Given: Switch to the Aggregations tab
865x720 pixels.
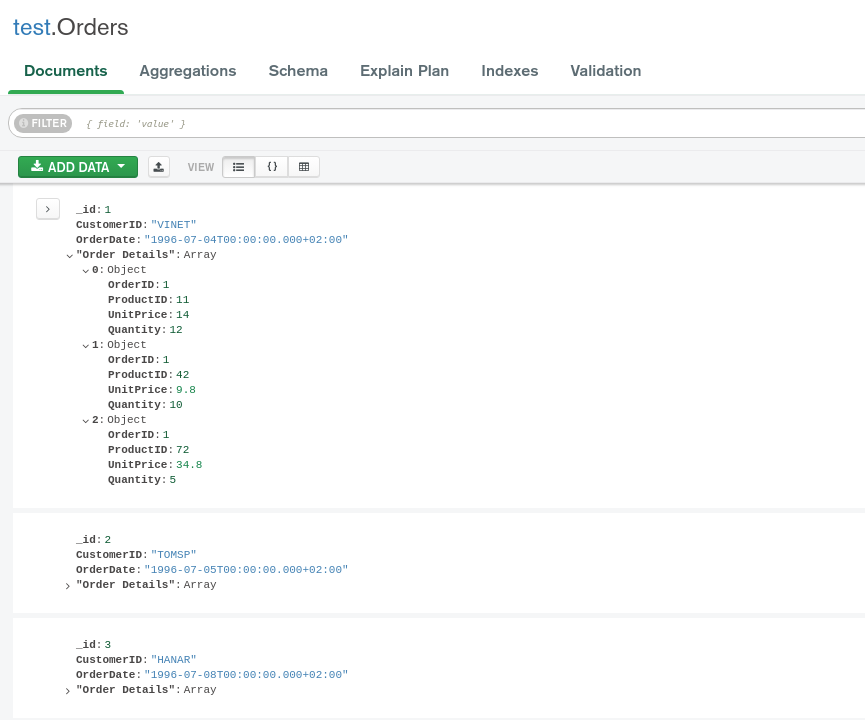Looking at the screenshot, I should click(x=188, y=71).
